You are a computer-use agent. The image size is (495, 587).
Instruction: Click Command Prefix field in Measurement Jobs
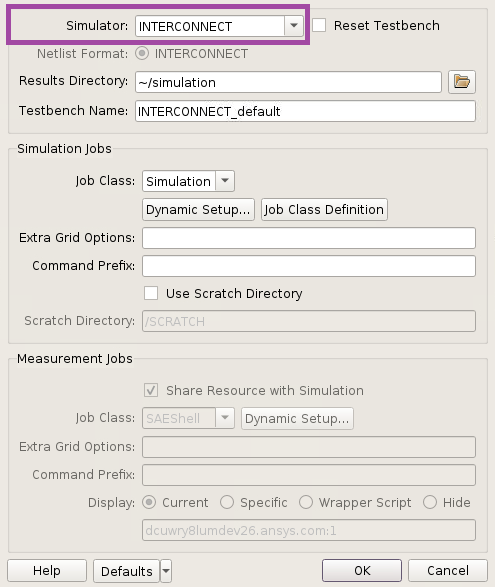tap(309, 475)
